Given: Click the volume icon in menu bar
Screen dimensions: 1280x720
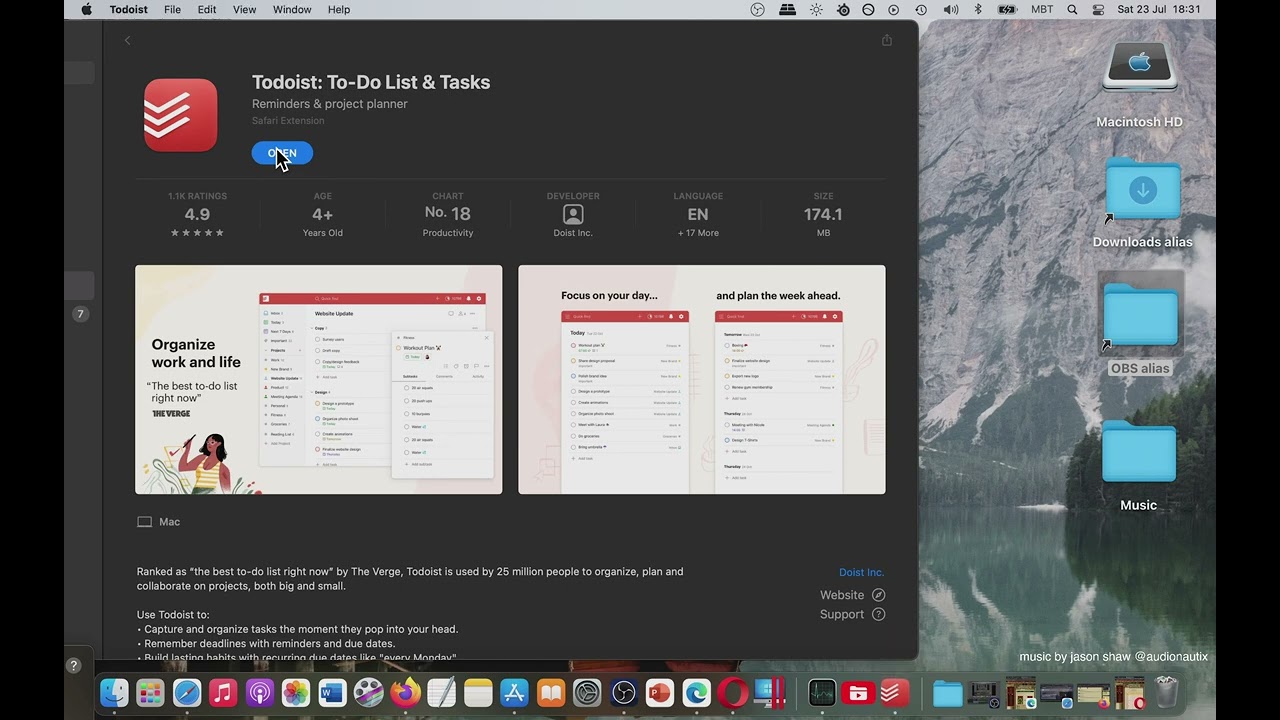Looking at the screenshot, I should coord(950,9).
